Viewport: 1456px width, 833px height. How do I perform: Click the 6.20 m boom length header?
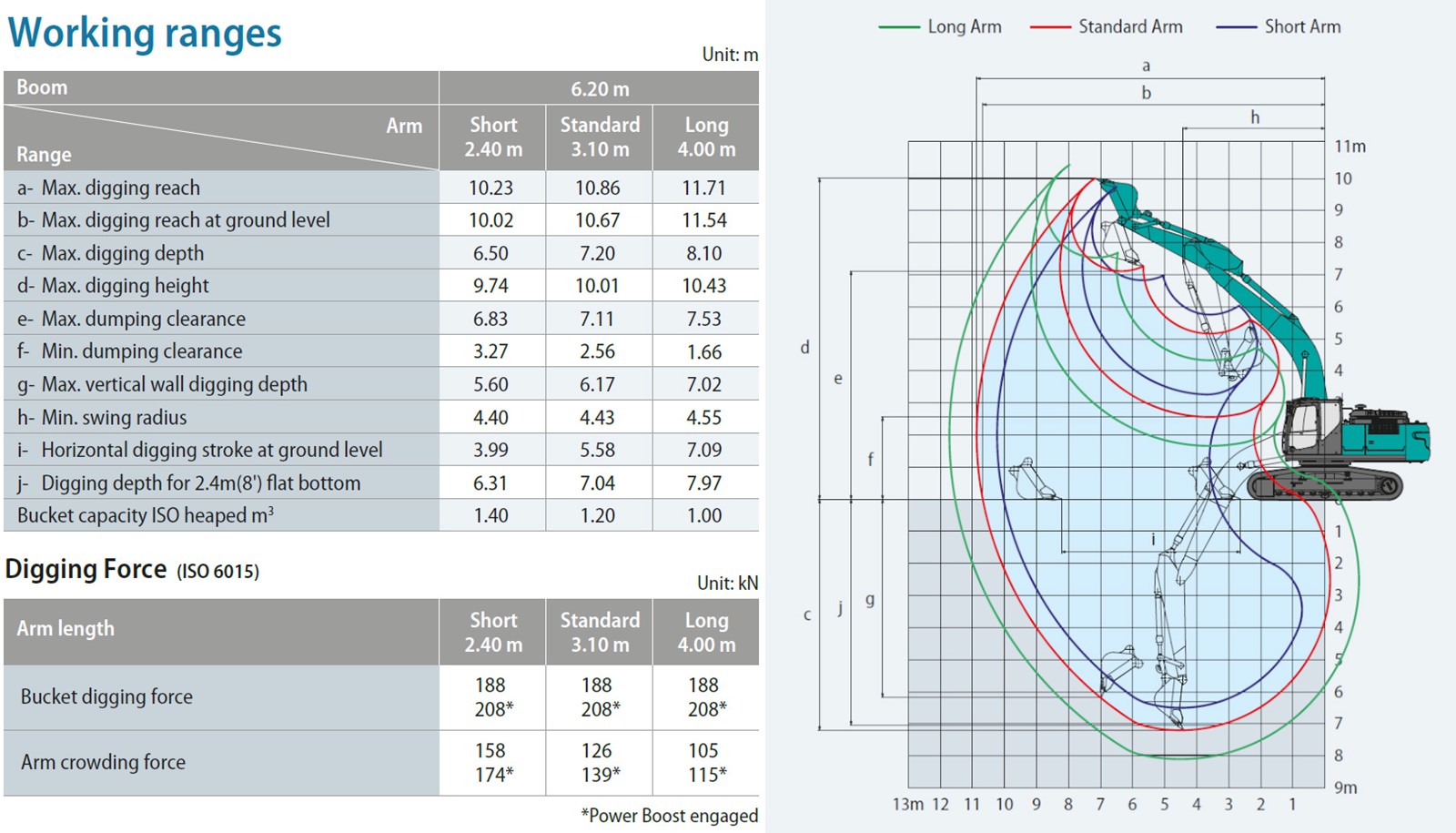point(599,88)
